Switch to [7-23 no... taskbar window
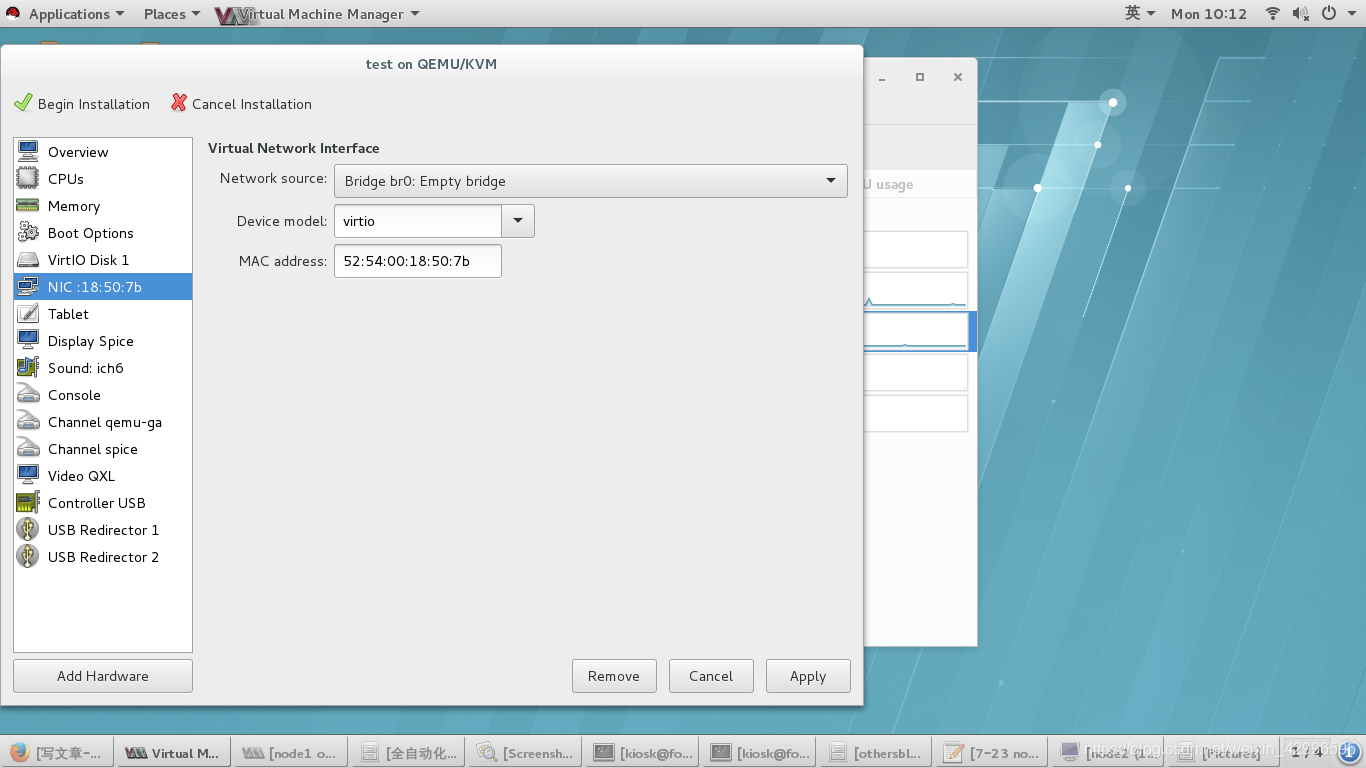 point(993,753)
